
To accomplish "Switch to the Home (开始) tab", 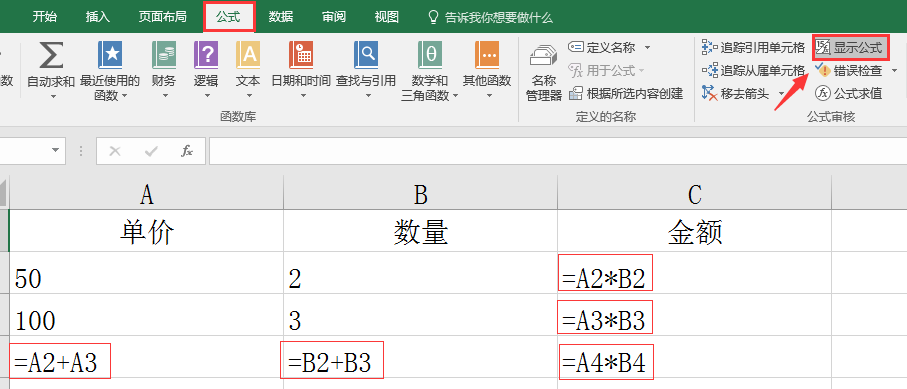I will click(45, 17).
